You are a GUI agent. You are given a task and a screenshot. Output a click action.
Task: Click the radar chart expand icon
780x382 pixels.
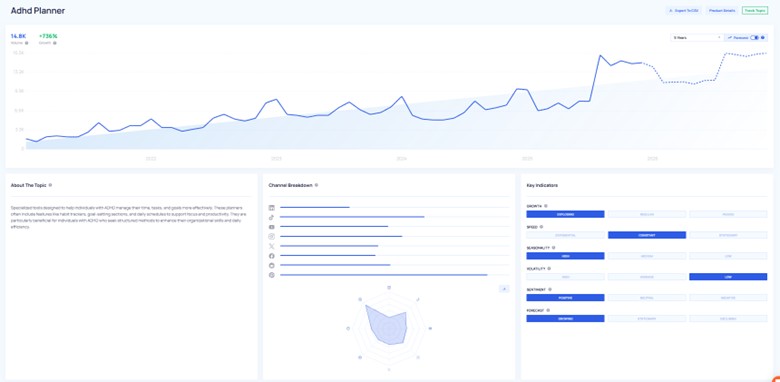coord(503,288)
